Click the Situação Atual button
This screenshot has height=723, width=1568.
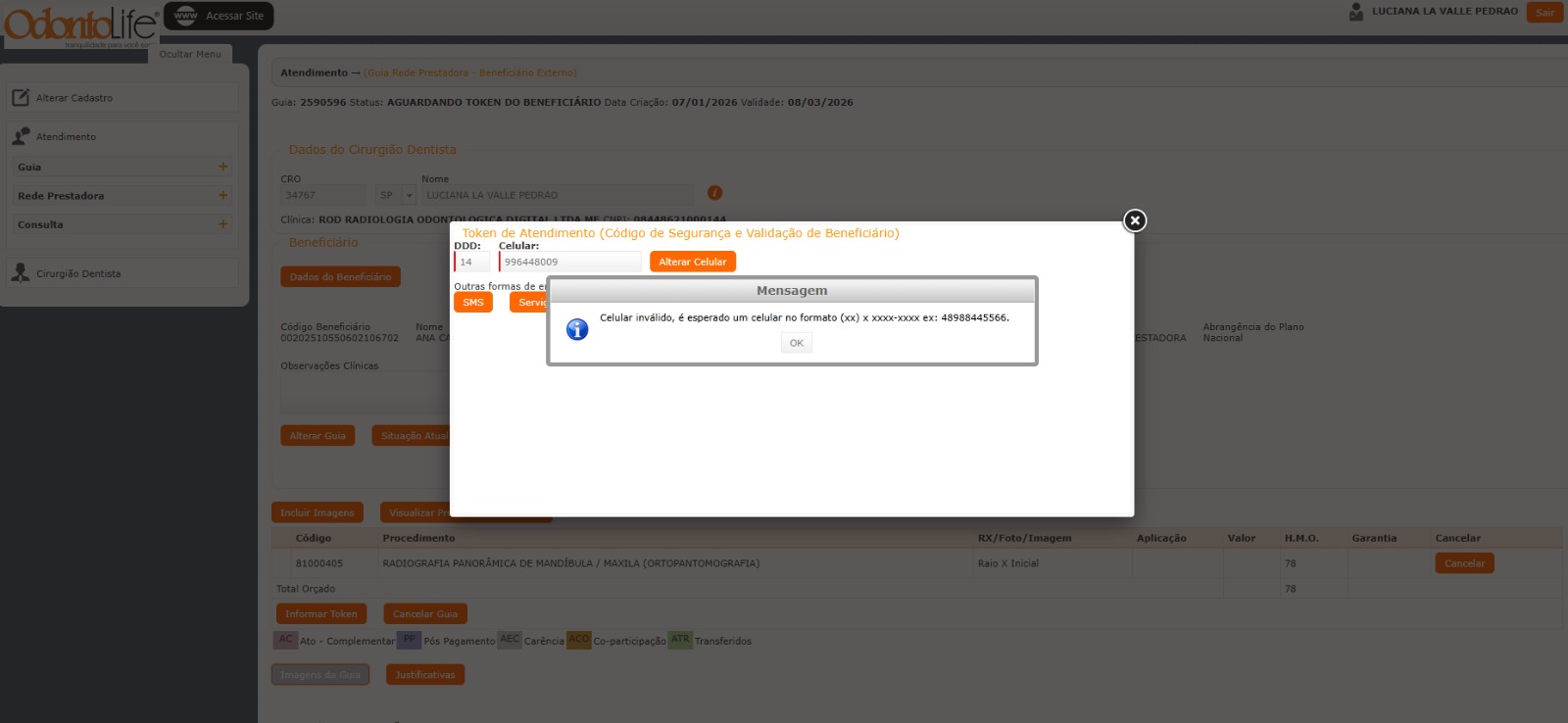[x=413, y=435]
